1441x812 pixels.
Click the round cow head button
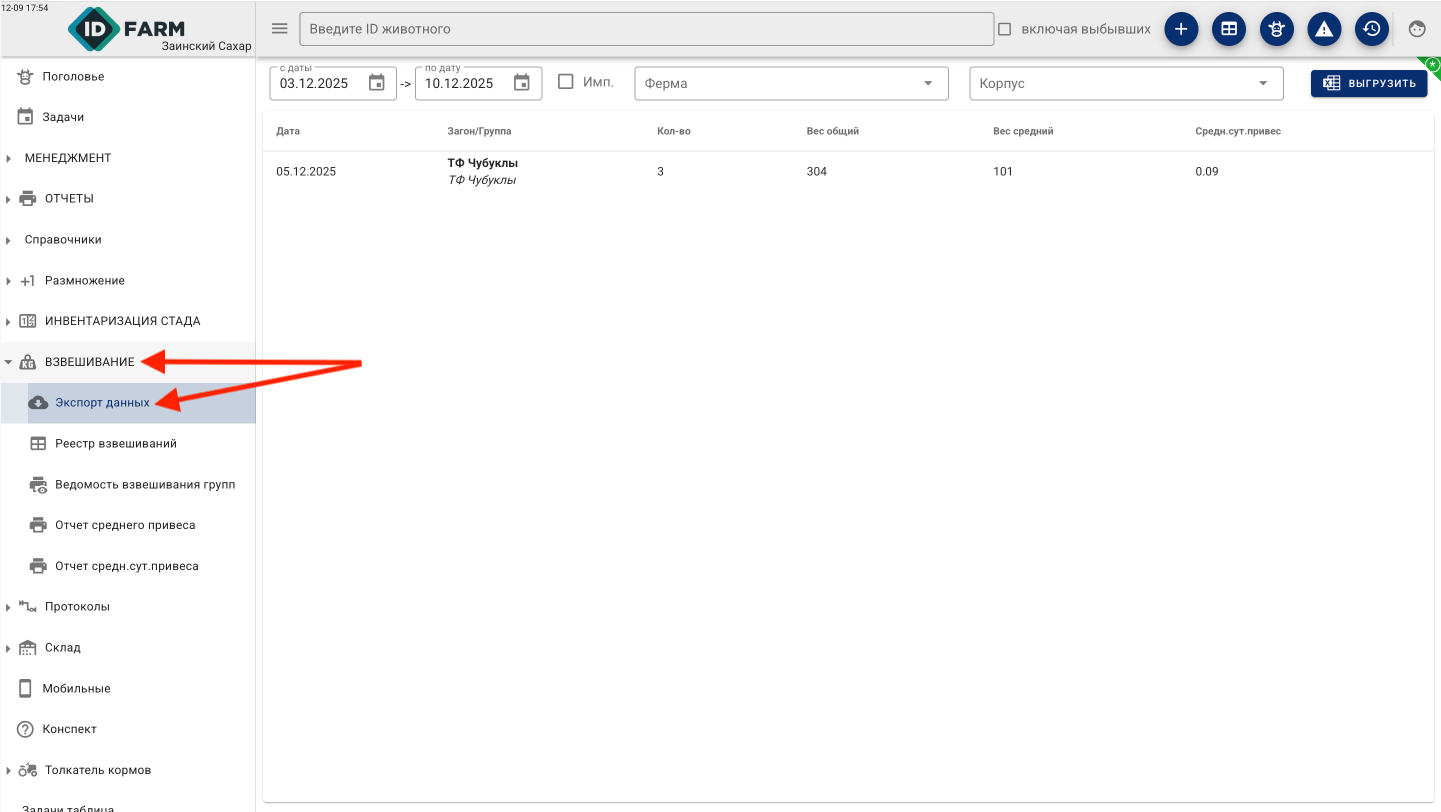tap(1276, 29)
